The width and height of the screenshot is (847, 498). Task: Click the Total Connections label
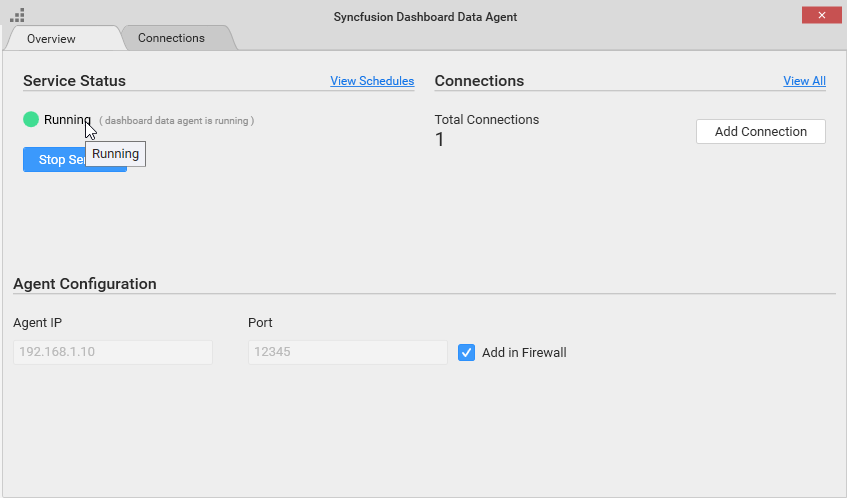[487, 120]
